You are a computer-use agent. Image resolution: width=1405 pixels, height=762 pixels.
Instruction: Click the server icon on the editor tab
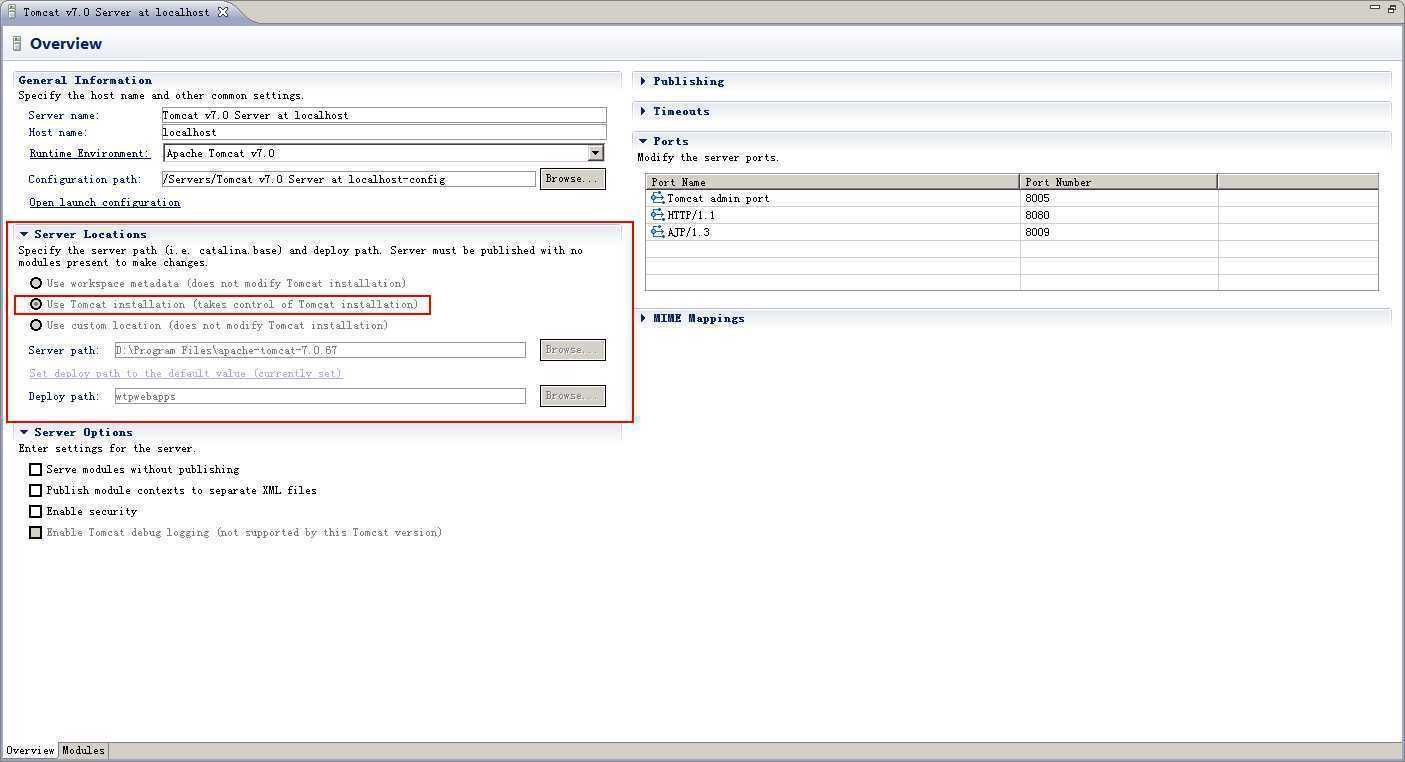coord(12,12)
